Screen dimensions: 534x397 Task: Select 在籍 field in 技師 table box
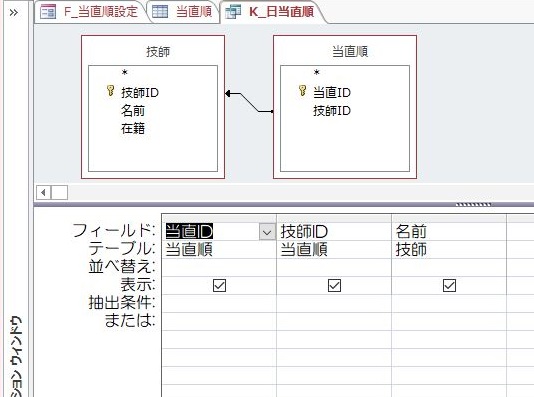[133, 129]
